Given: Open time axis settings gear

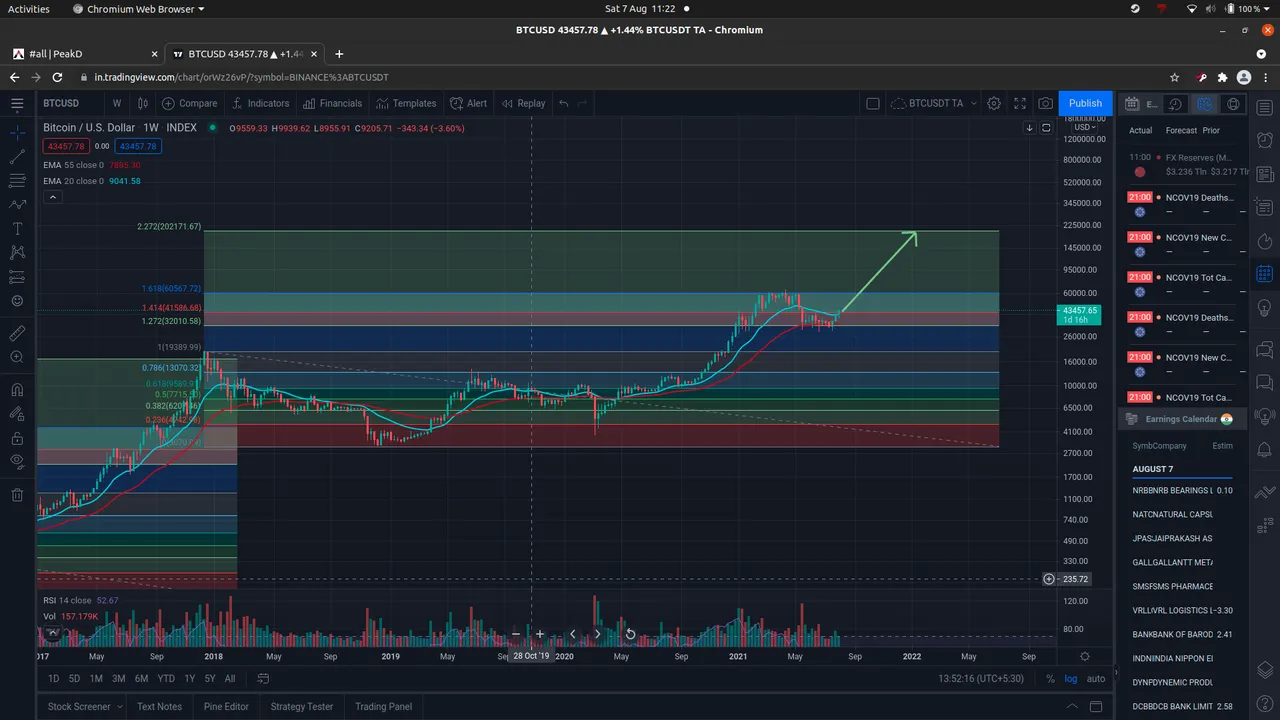Looking at the screenshot, I should 1085,656.
